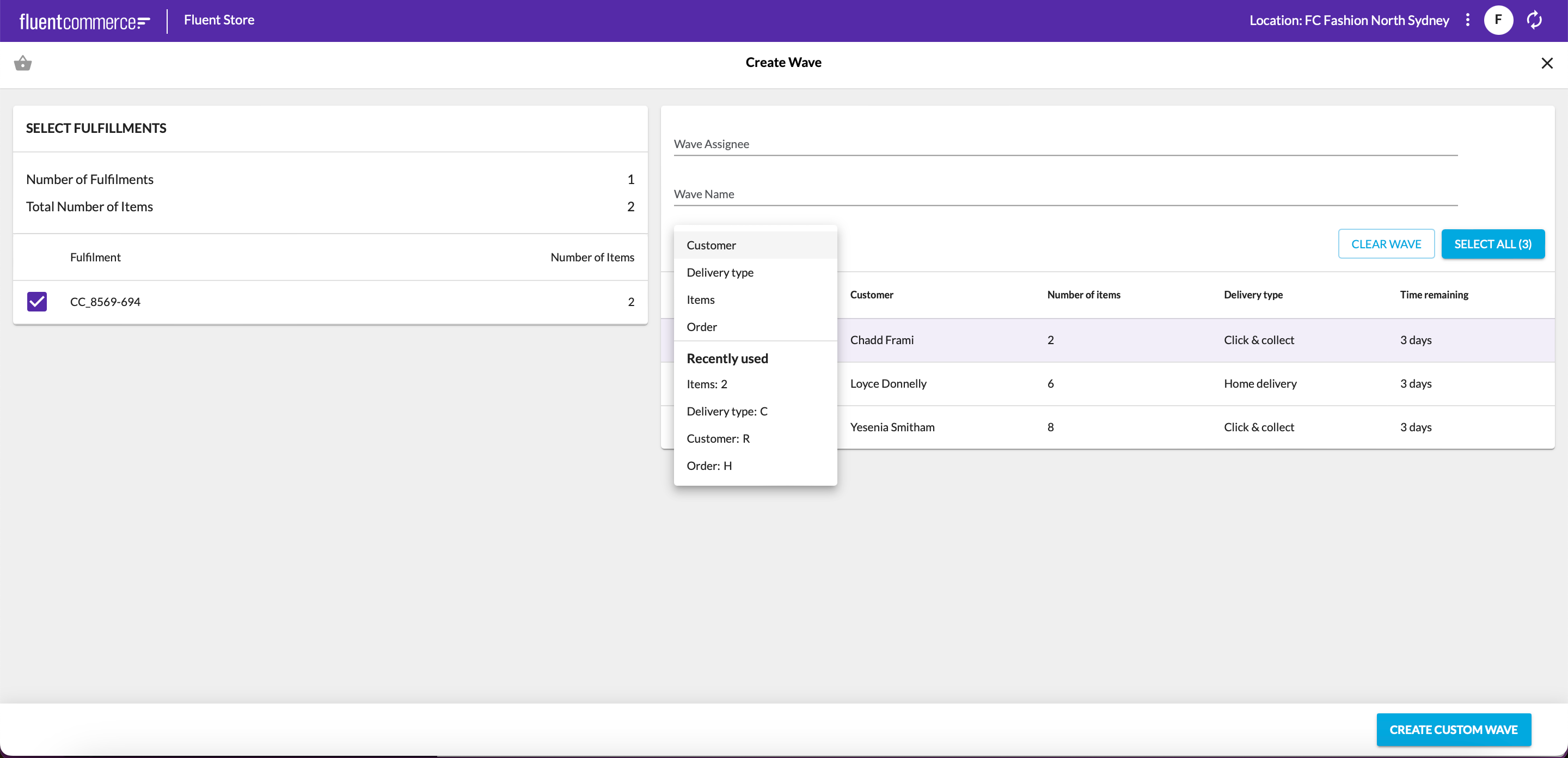Screen dimensions: 1568x758
Task: Click the shopping basket icon
Action: 22,63
